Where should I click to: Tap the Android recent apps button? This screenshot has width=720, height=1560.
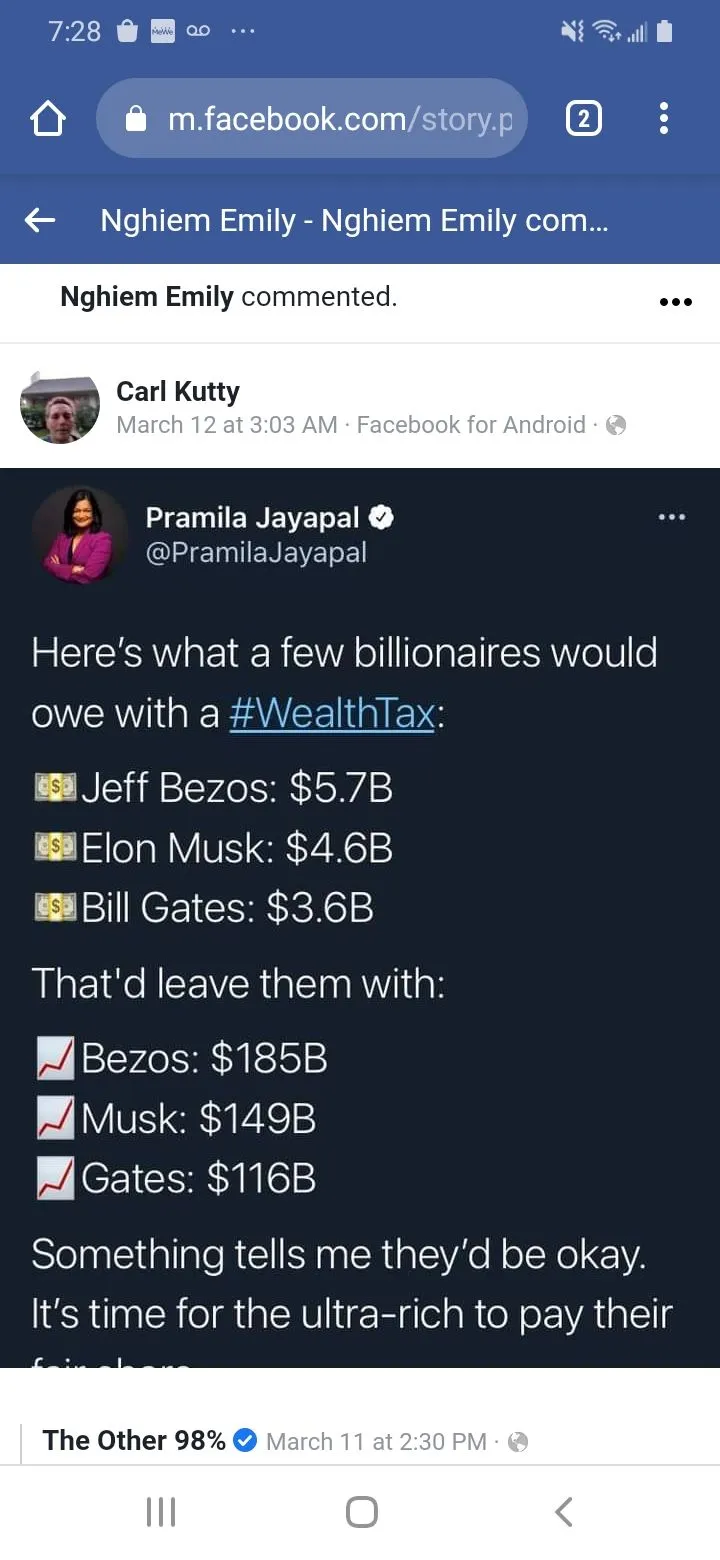coord(161,1511)
